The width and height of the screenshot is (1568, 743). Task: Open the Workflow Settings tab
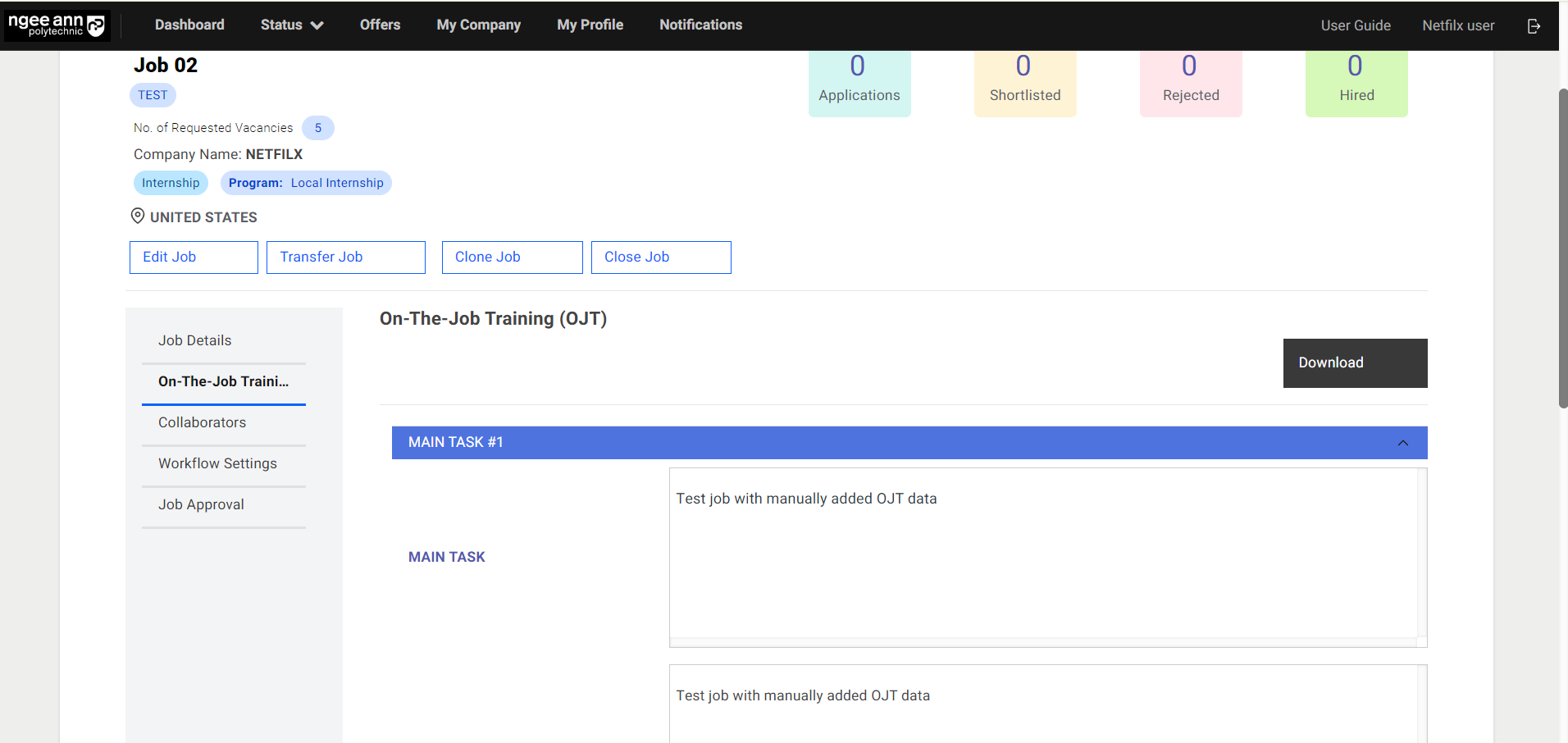[217, 464]
